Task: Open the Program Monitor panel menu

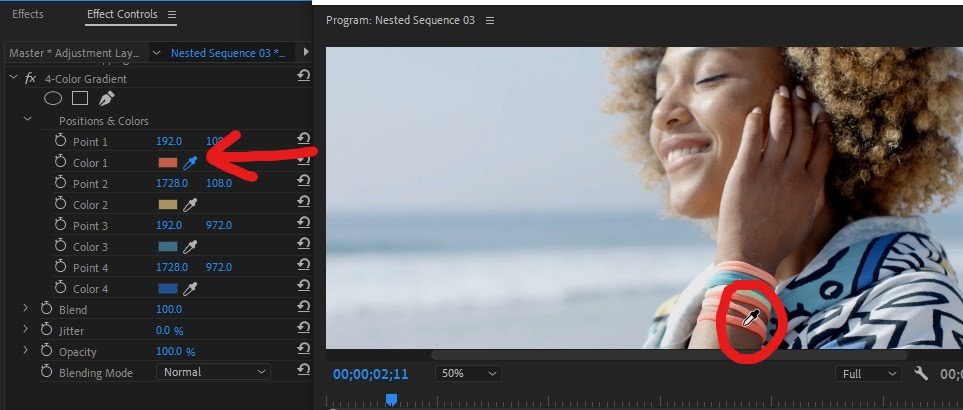Action: 489,20
